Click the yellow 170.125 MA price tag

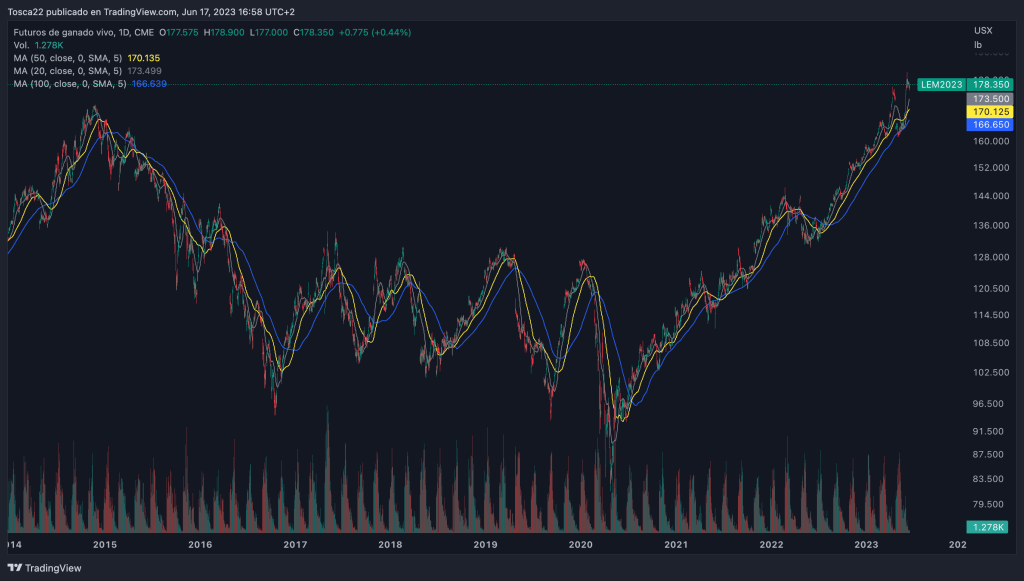pyautogui.click(x=990, y=112)
